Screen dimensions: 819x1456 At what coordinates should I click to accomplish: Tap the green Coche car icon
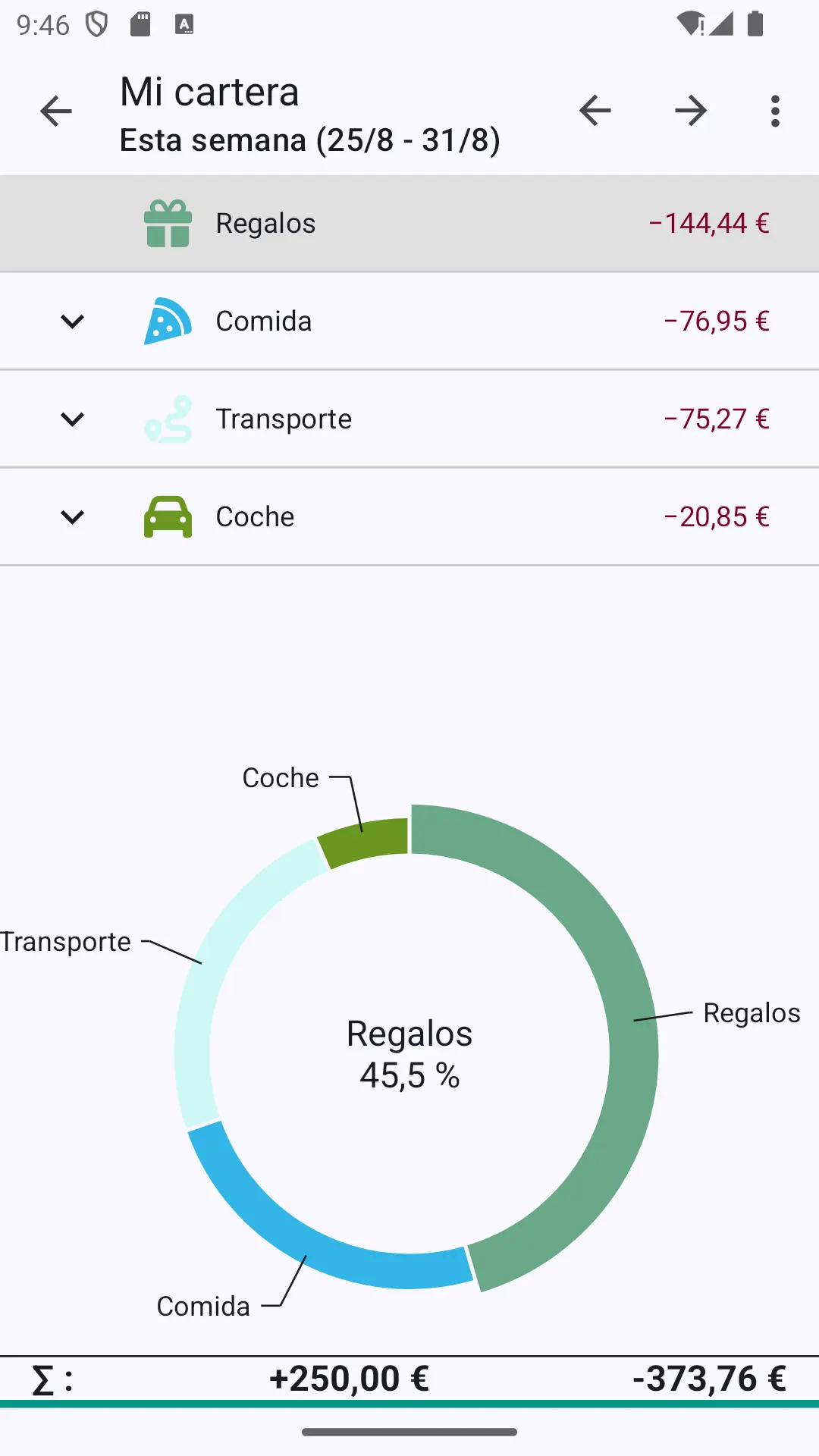[x=168, y=517]
